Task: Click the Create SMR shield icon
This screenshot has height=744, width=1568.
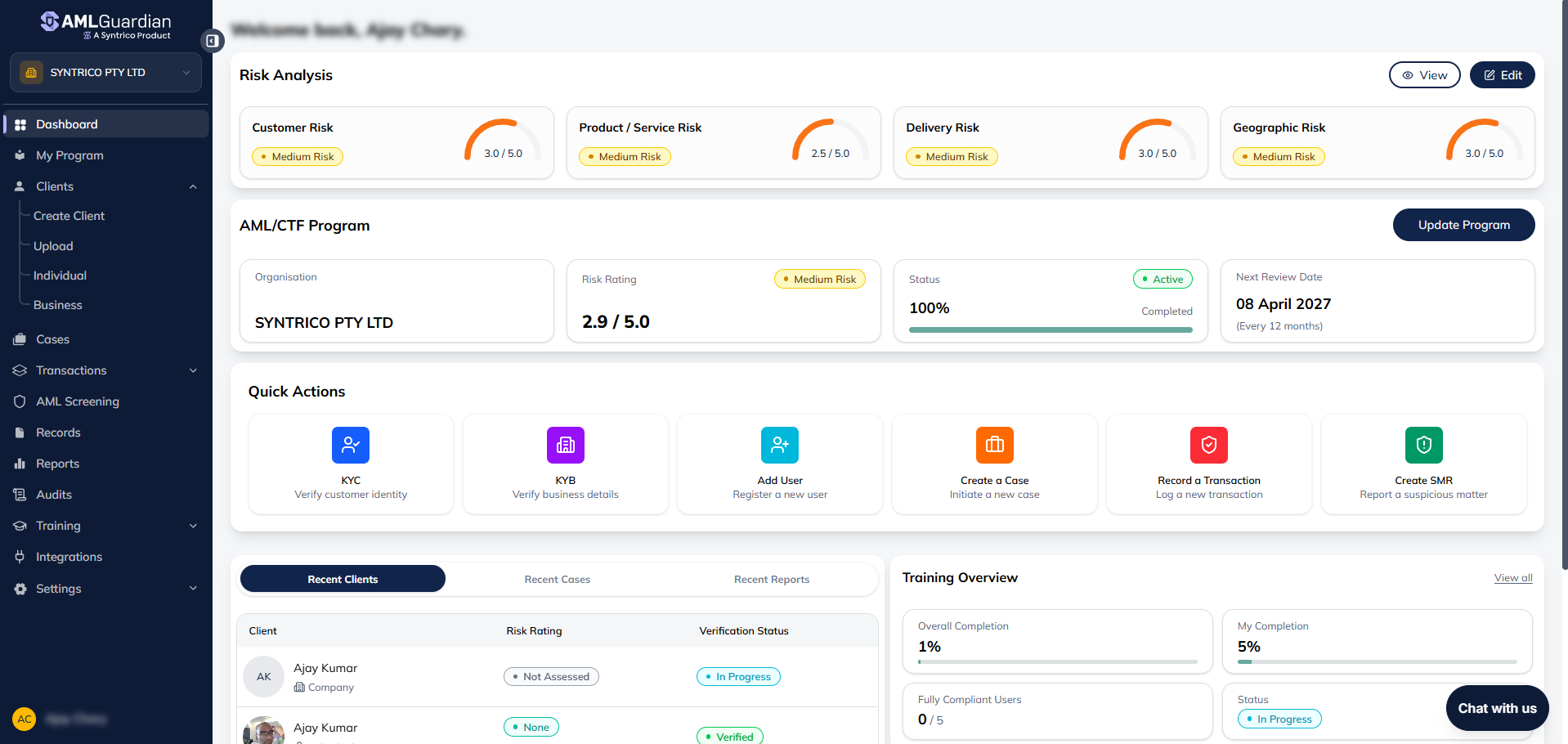Action: tap(1424, 445)
